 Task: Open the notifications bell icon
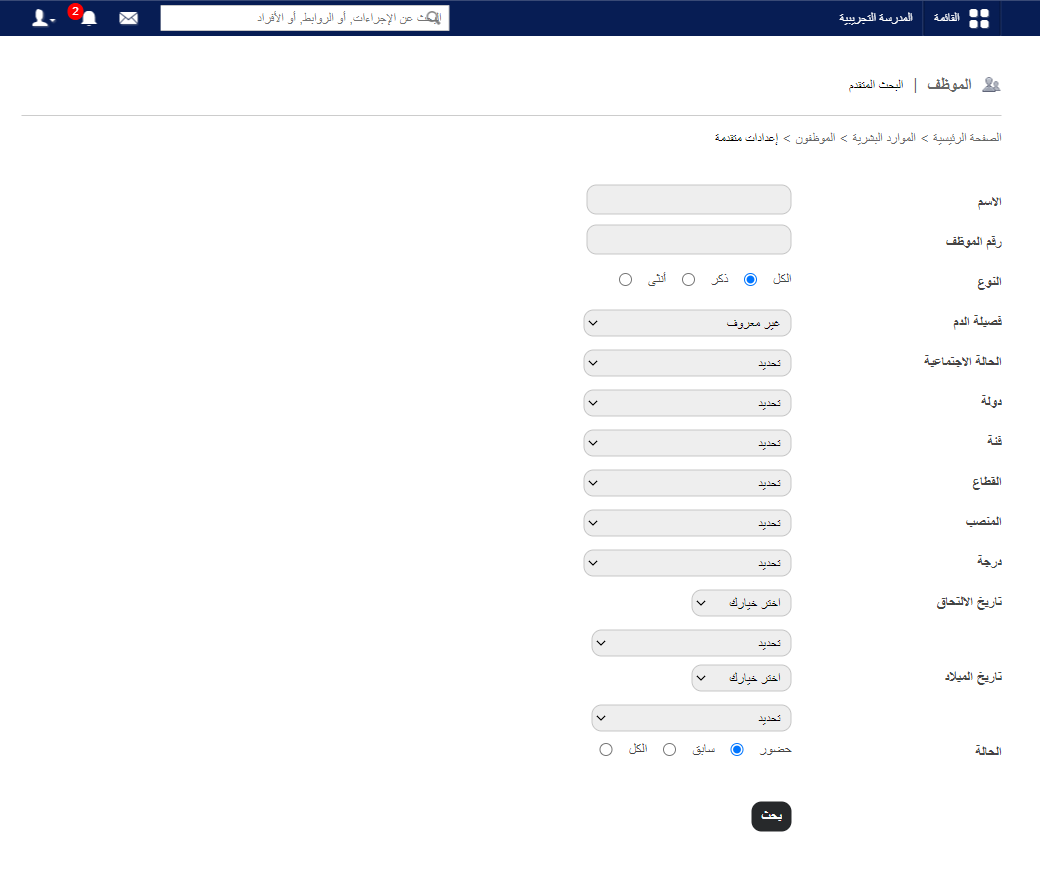click(89, 19)
